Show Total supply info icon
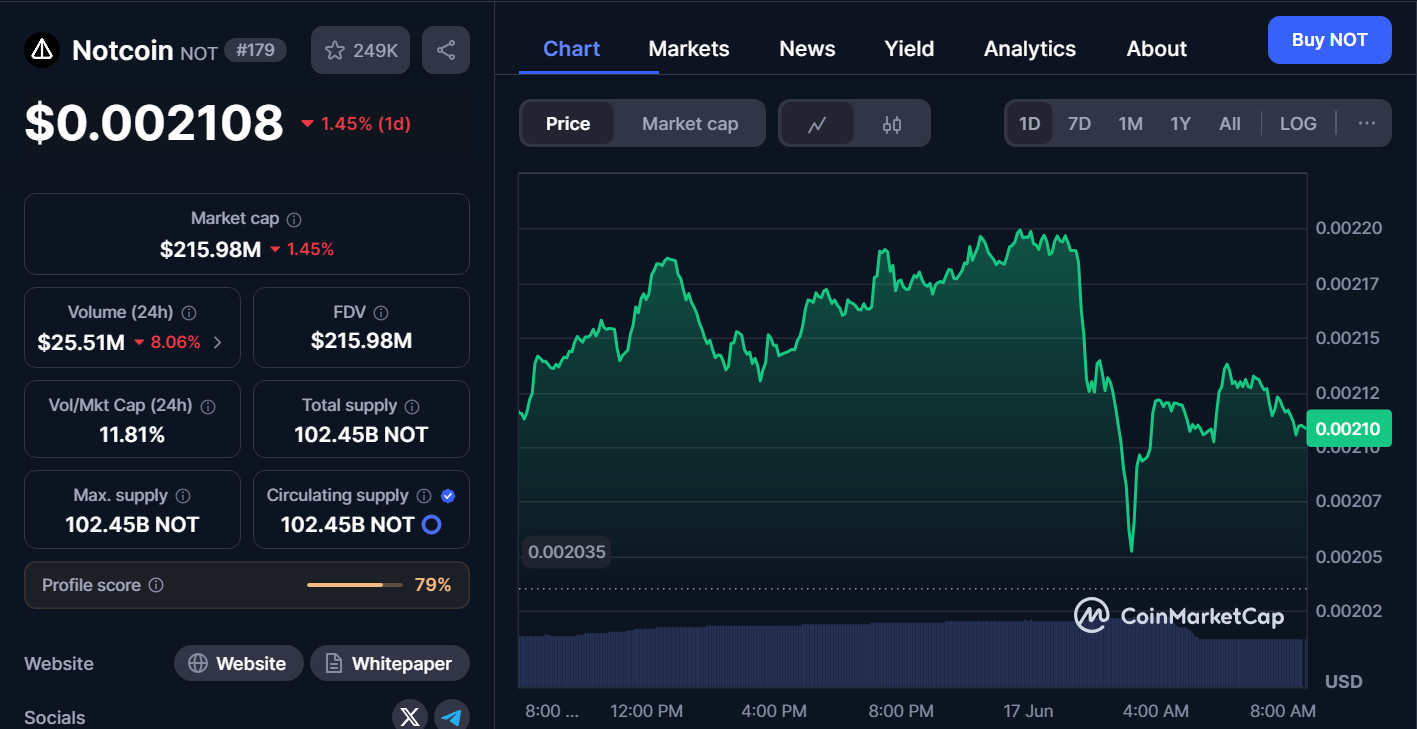 pos(412,406)
